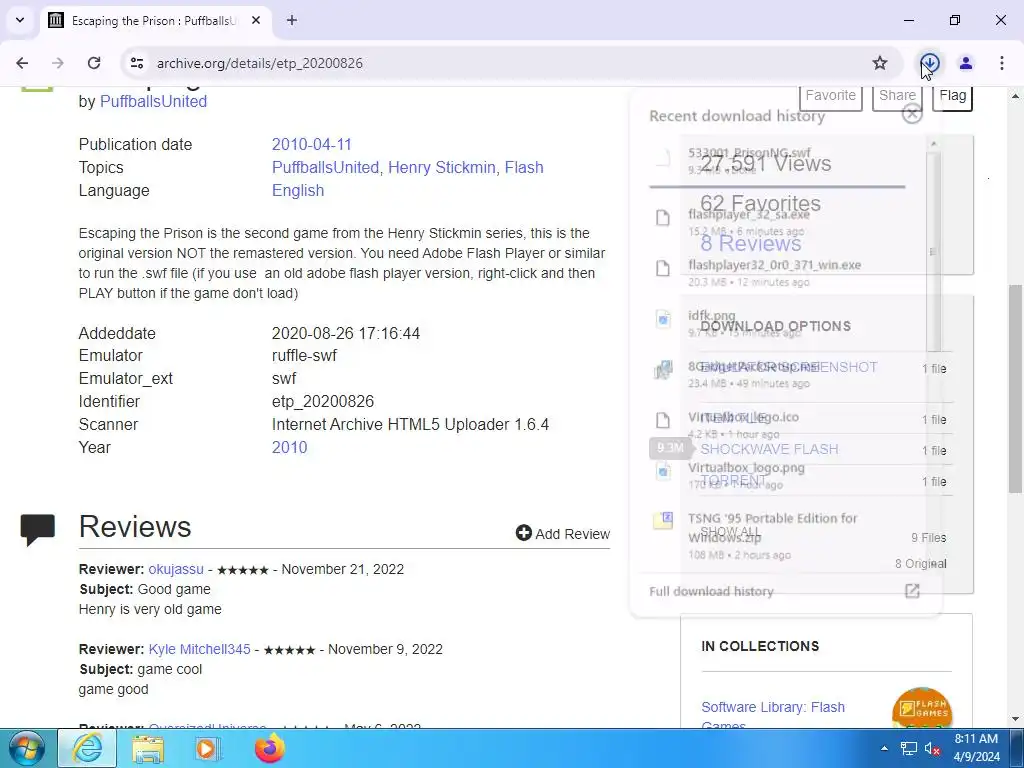Show hidden system tray icons
The image size is (1024, 768).
tap(884, 748)
